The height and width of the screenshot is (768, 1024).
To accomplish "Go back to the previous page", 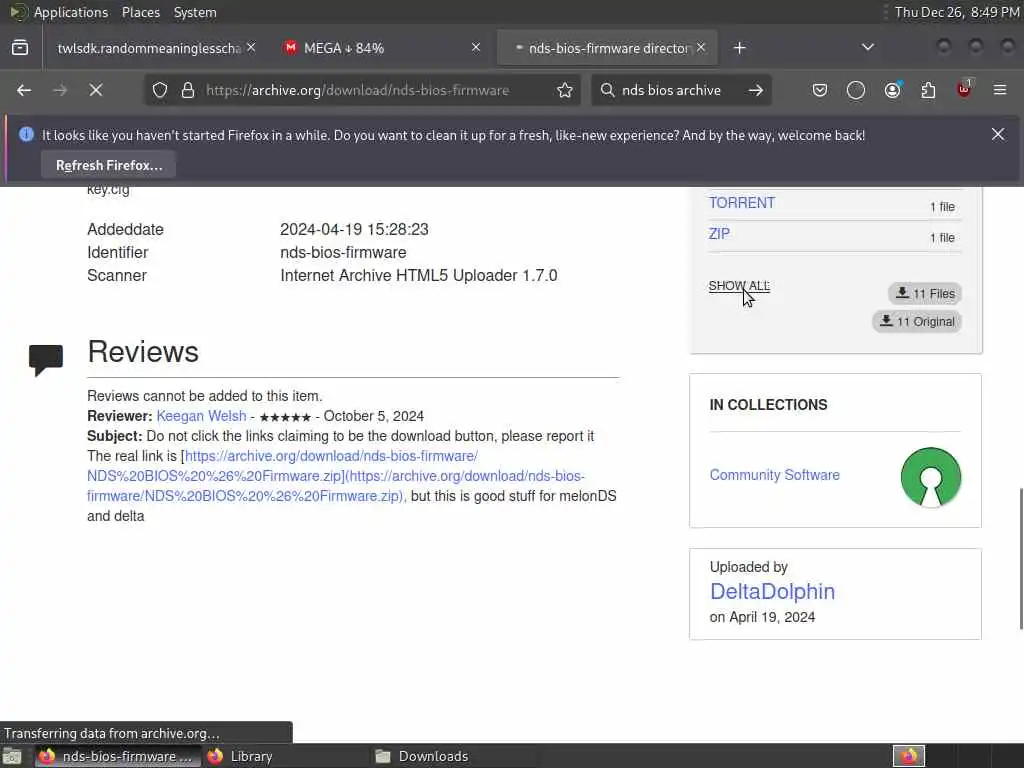I will [x=24, y=90].
